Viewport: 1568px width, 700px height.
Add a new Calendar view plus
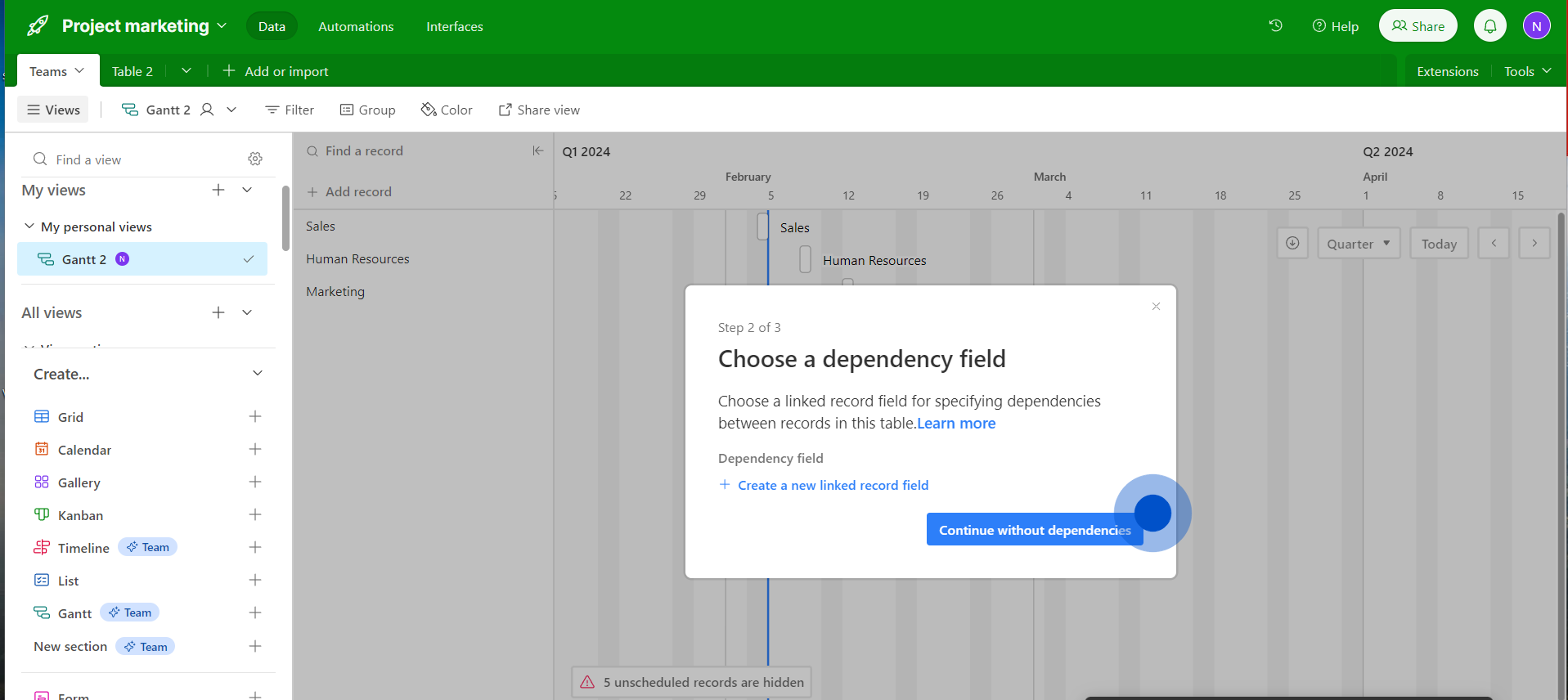coord(255,449)
